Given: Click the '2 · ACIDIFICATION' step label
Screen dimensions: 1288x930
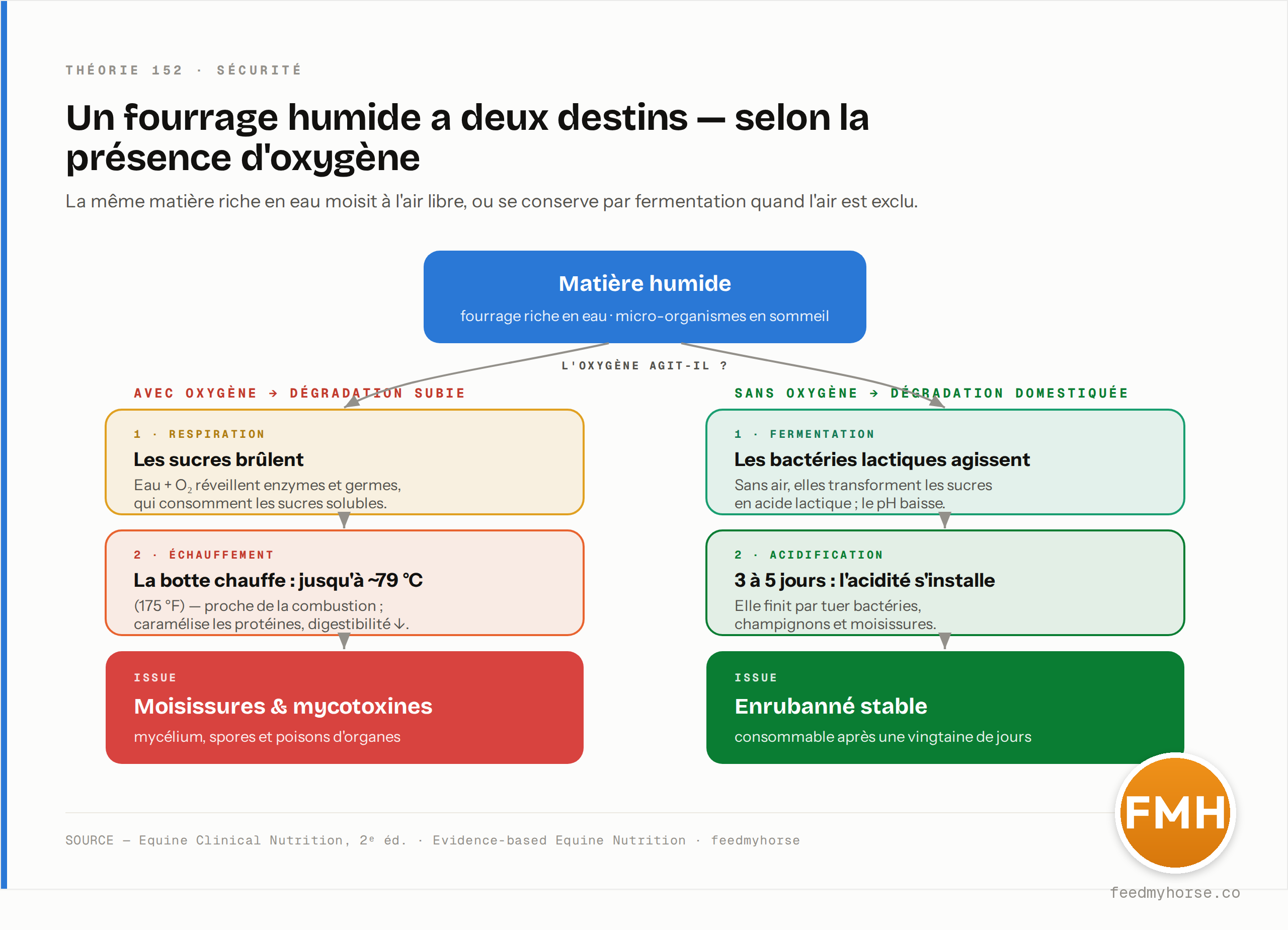Looking at the screenshot, I should coord(809,555).
